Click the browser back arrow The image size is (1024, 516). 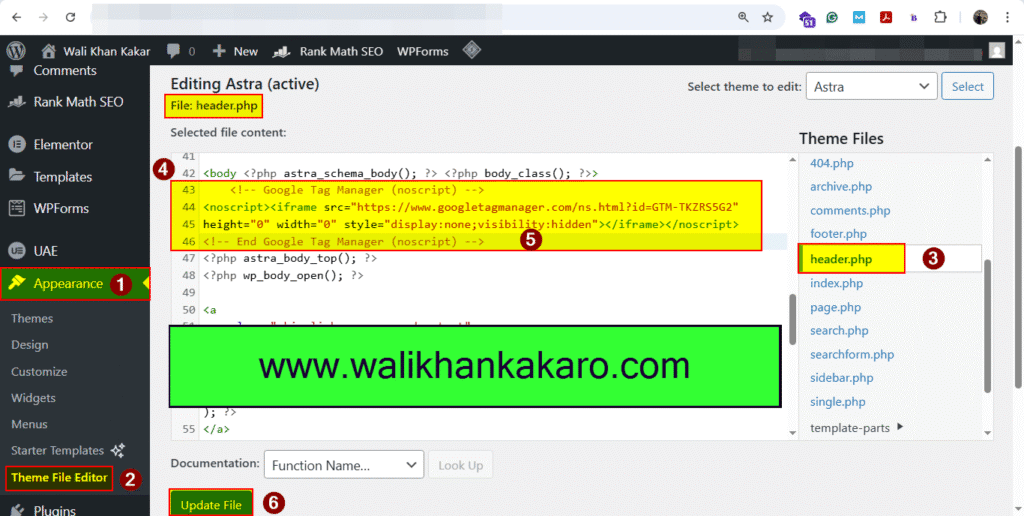point(16,18)
